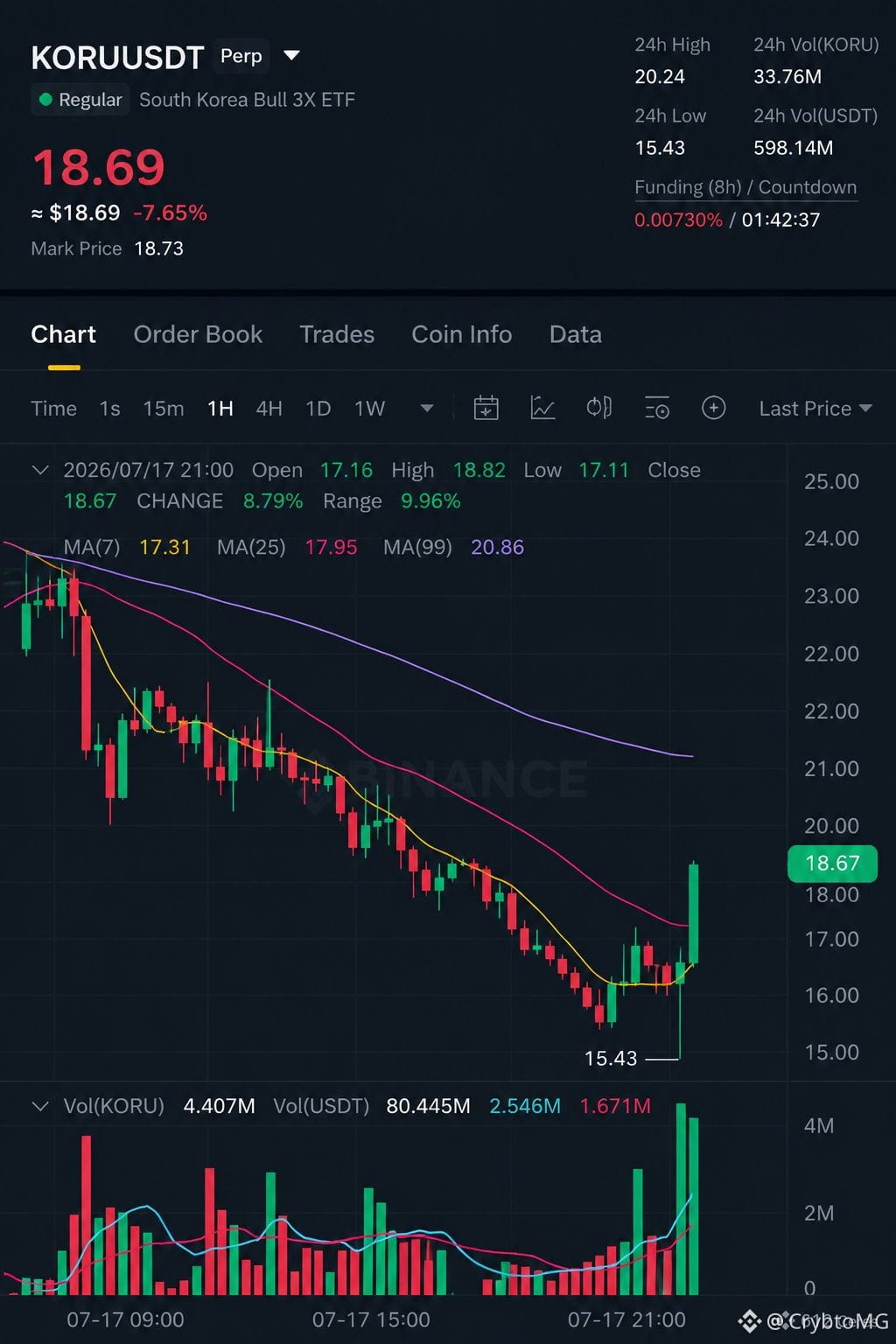Screen dimensions: 896x1344
Task: Select the 15m interval
Action: click(x=164, y=409)
